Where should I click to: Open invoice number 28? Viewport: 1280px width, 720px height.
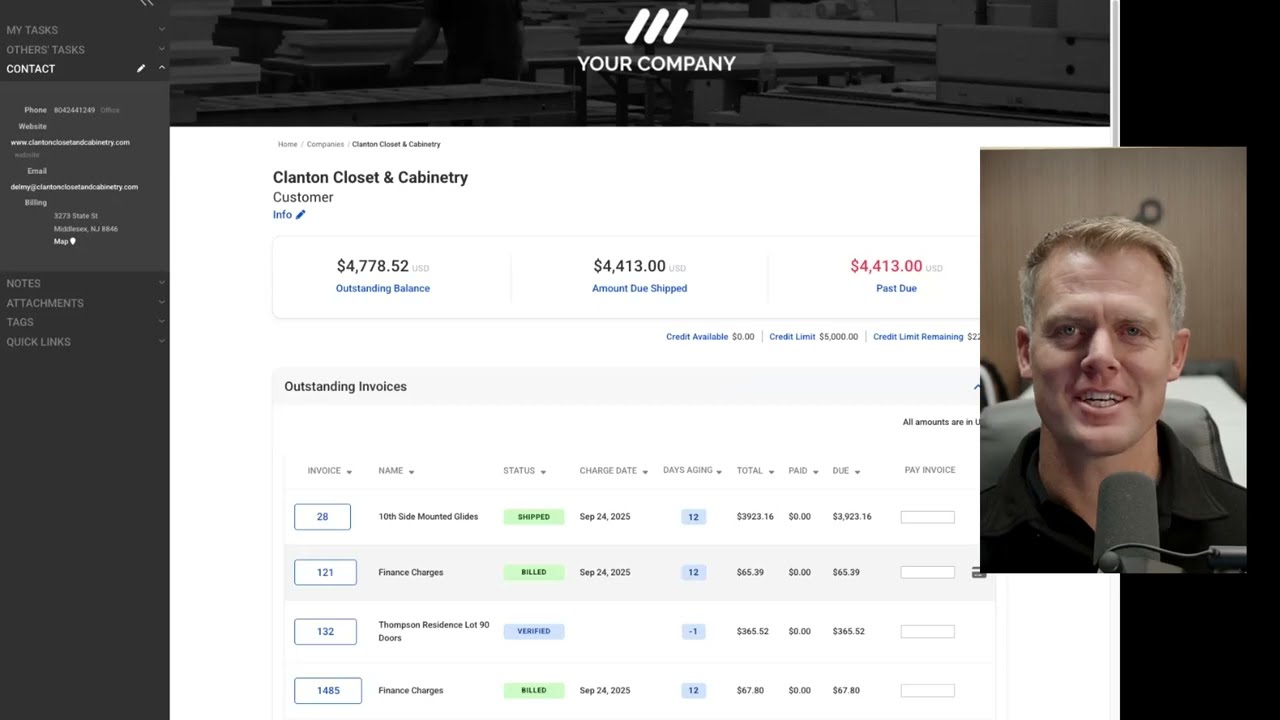pyautogui.click(x=322, y=517)
